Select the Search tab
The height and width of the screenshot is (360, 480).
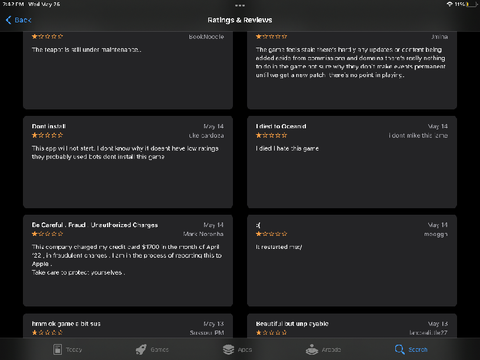pos(411,349)
